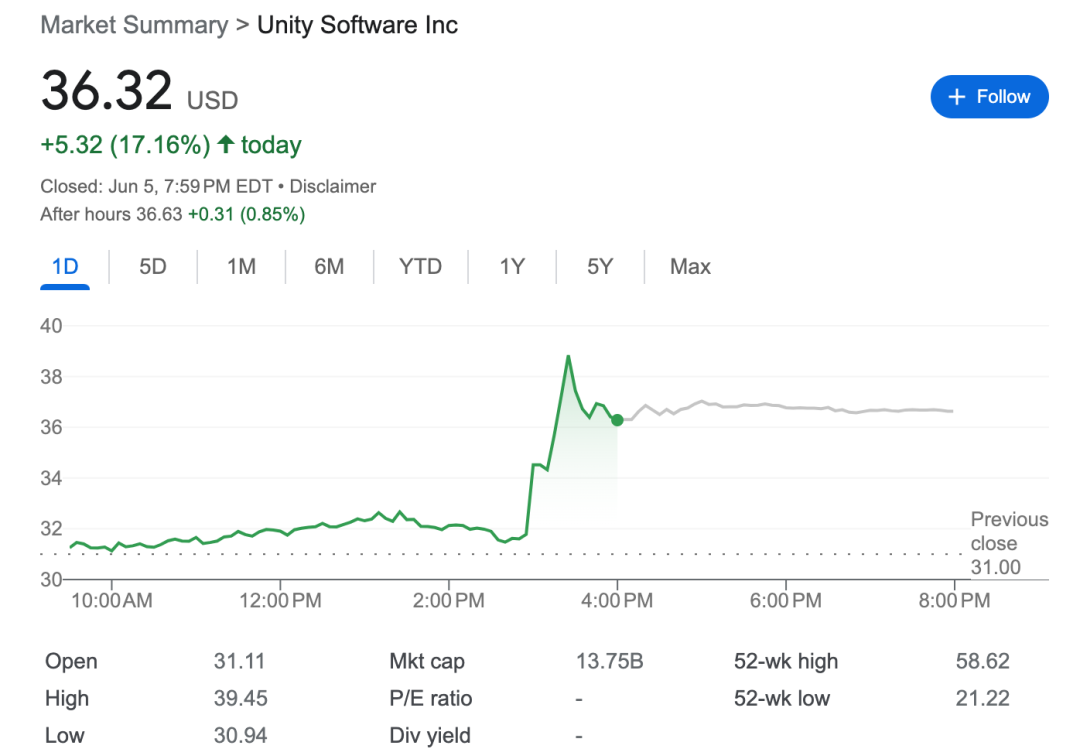Select the 1D time range tab
The height and width of the screenshot is (756, 1080).
[65, 267]
